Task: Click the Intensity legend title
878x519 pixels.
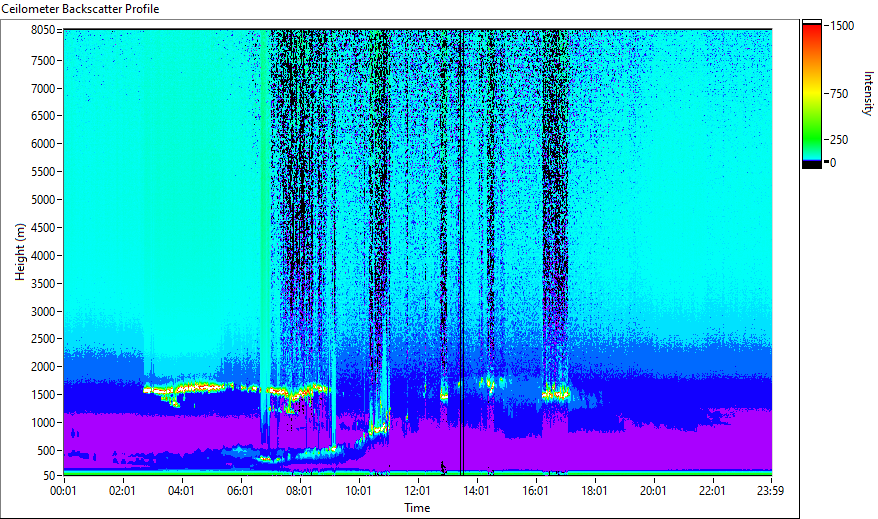Action: pyautogui.click(x=868, y=93)
